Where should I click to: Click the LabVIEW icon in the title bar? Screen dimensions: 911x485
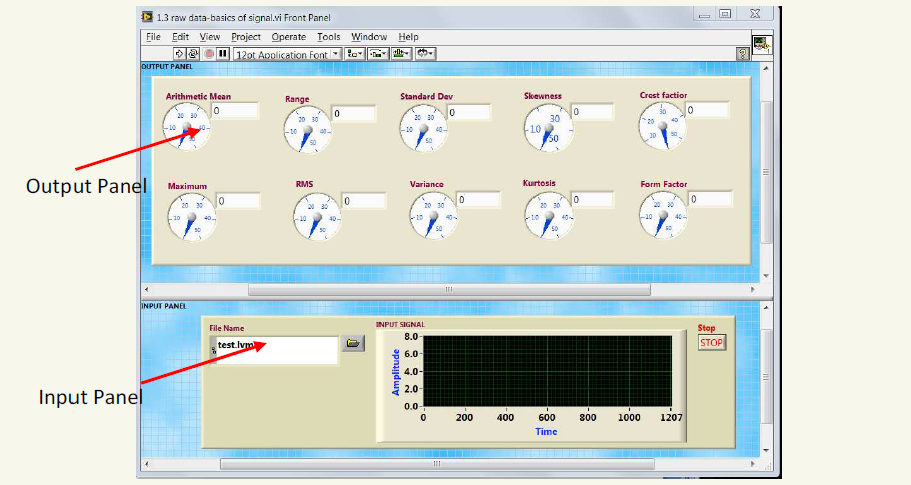click(x=148, y=17)
